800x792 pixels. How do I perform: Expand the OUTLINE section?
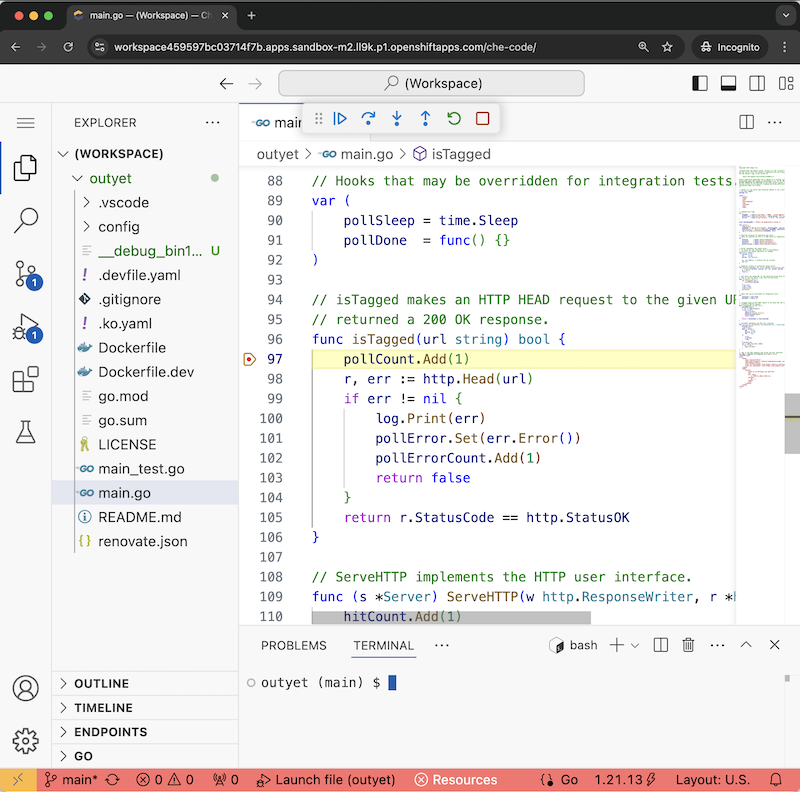[x=101, y=684]
